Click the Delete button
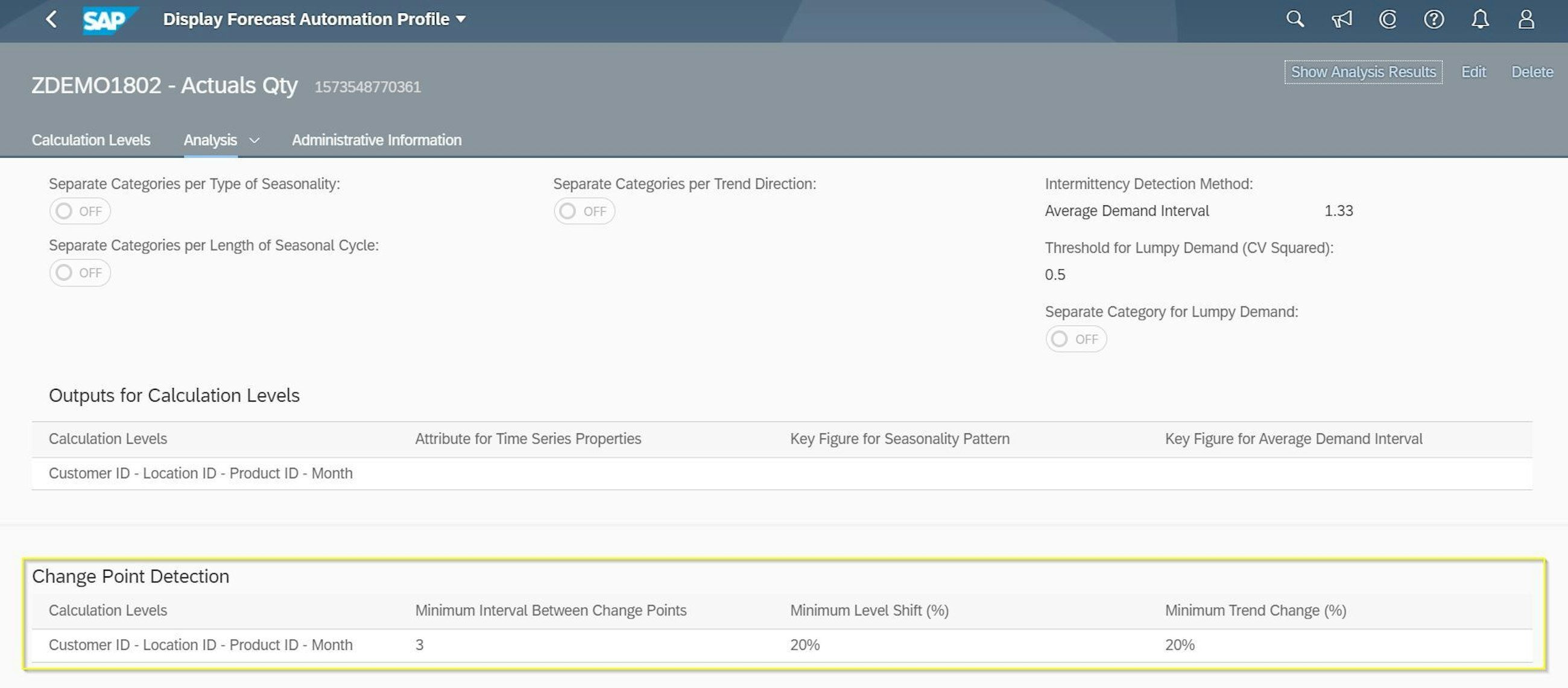Viewport: 1568px width, 688px height. (x=1531, y=72)
